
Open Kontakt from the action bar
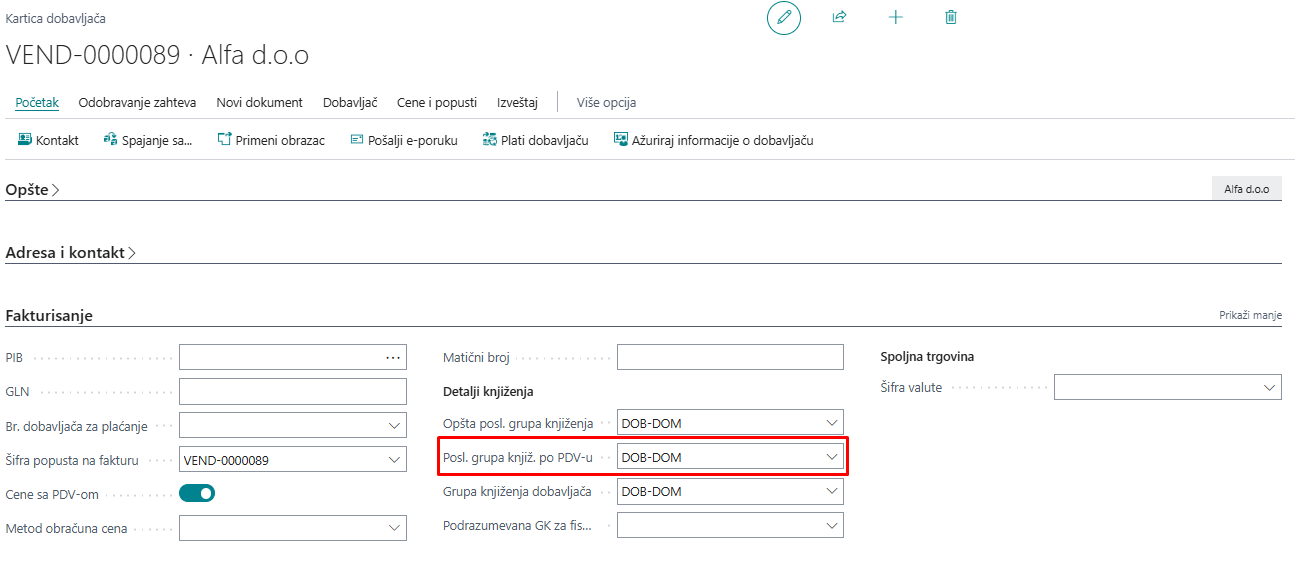(x=48, y=140)
